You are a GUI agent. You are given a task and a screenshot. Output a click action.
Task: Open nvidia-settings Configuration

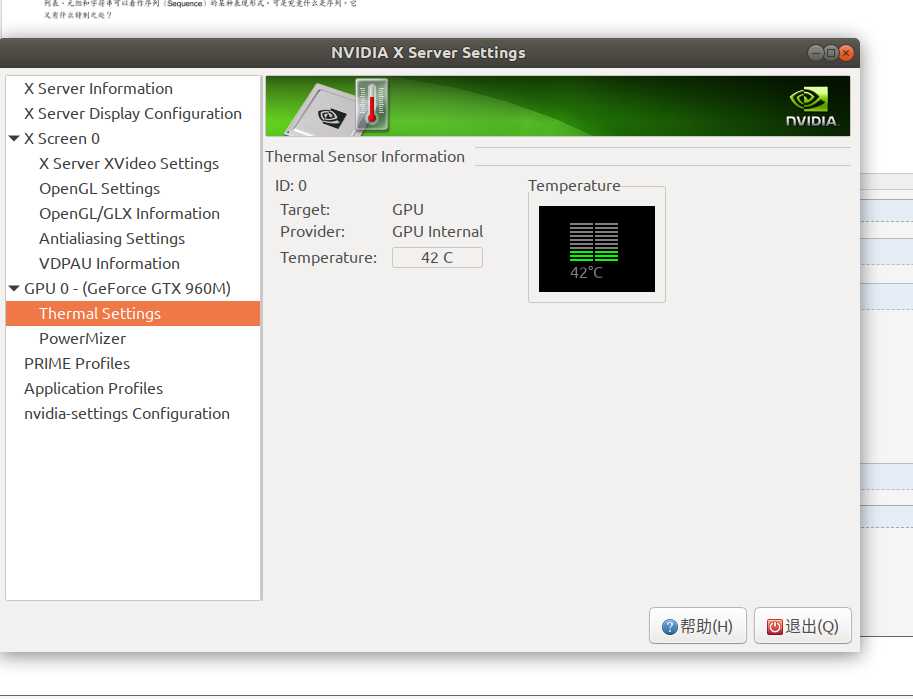pyautogui.click(x=126, y=414)
